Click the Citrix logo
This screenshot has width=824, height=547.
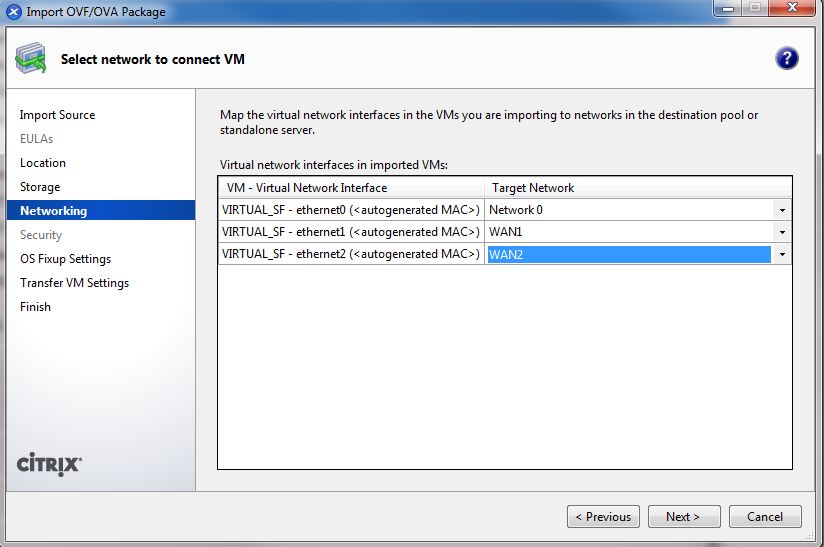[50, 465]
